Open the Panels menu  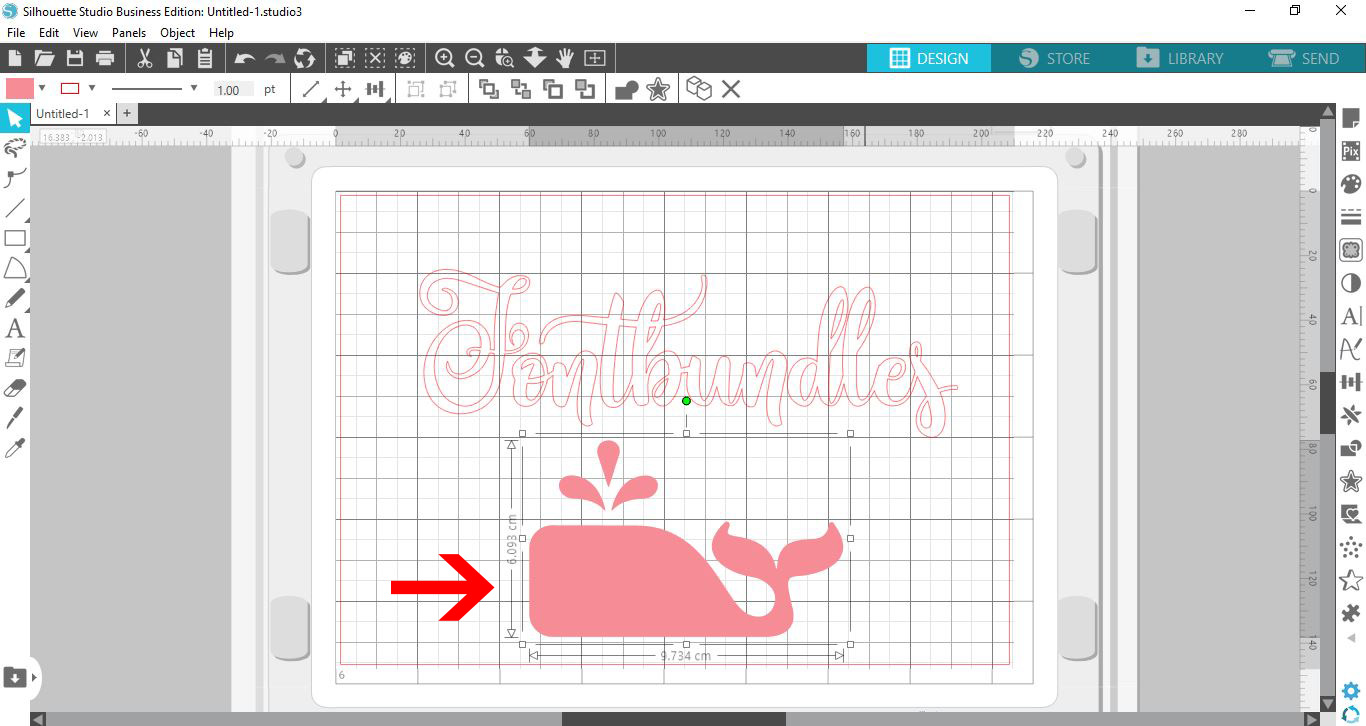click(x=129, y=33)
